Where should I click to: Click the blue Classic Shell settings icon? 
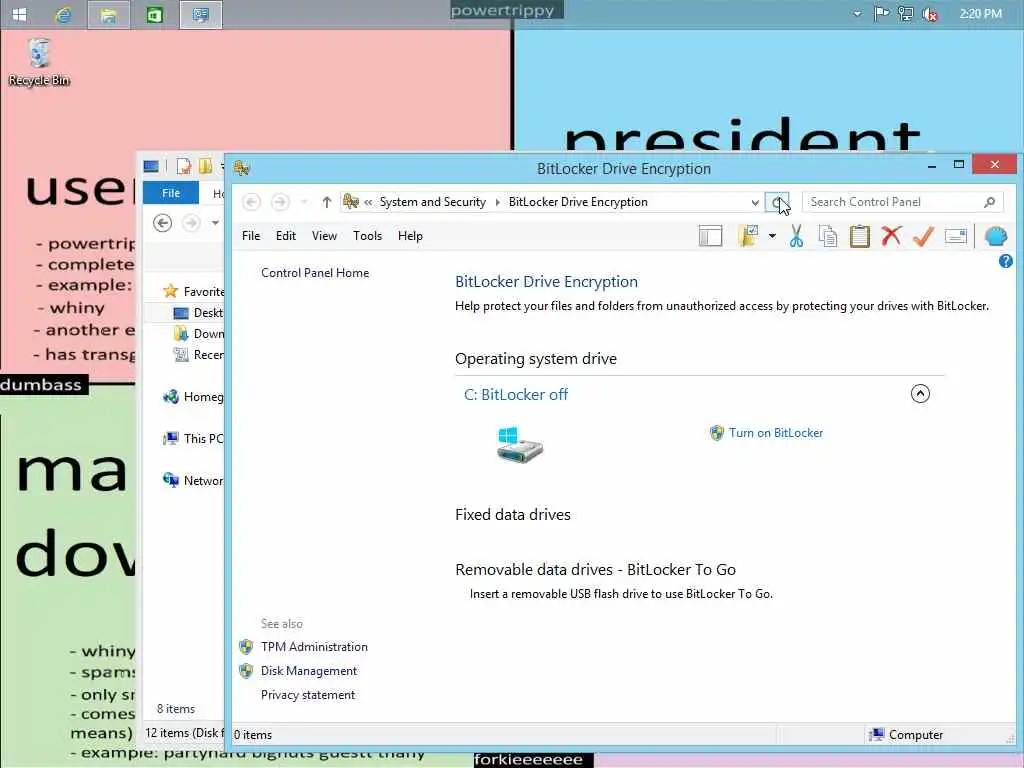pyautogui.click(x=996, y=236)
